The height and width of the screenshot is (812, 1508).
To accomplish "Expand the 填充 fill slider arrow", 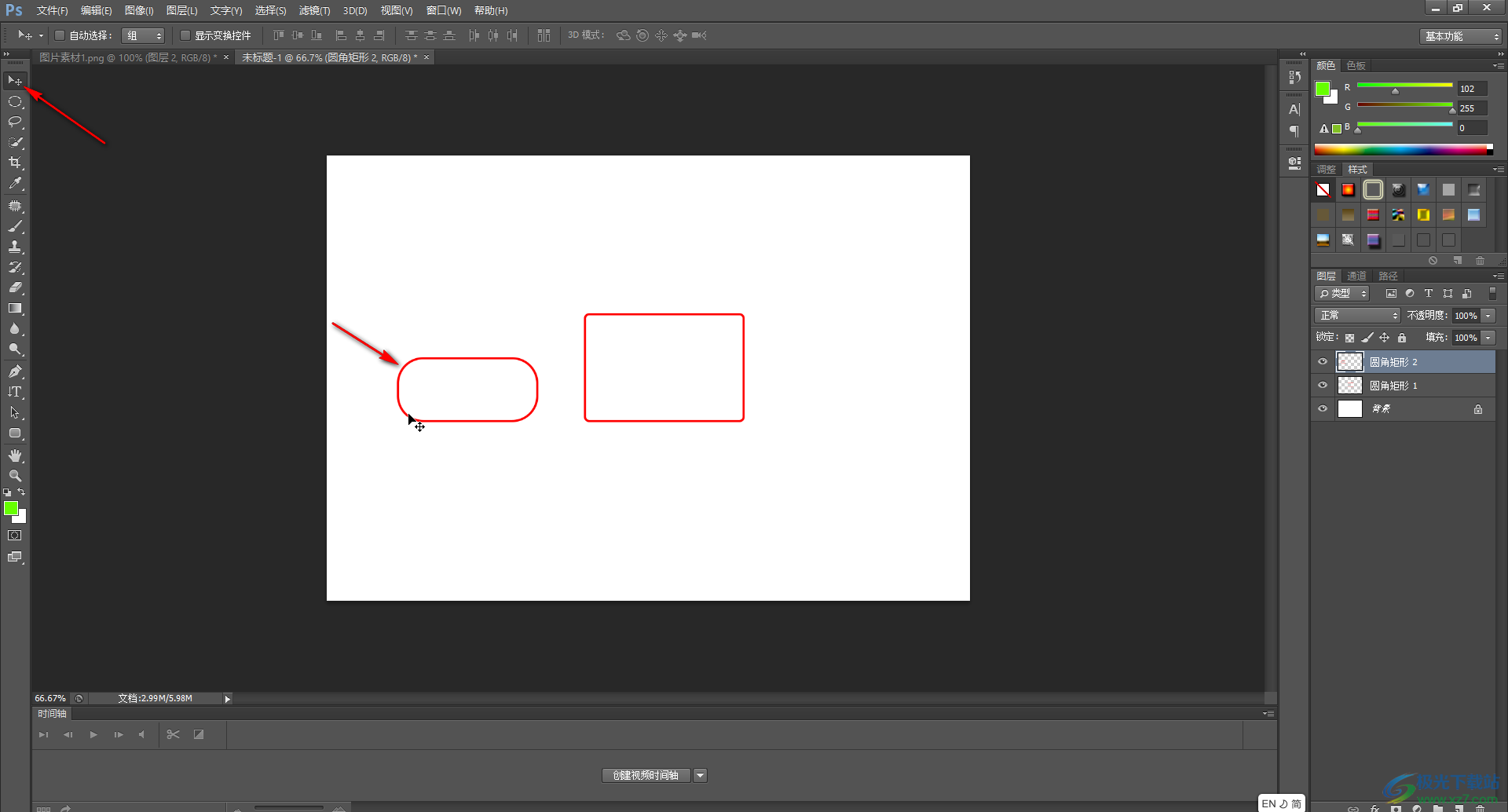I will (x=1488, y=338).
